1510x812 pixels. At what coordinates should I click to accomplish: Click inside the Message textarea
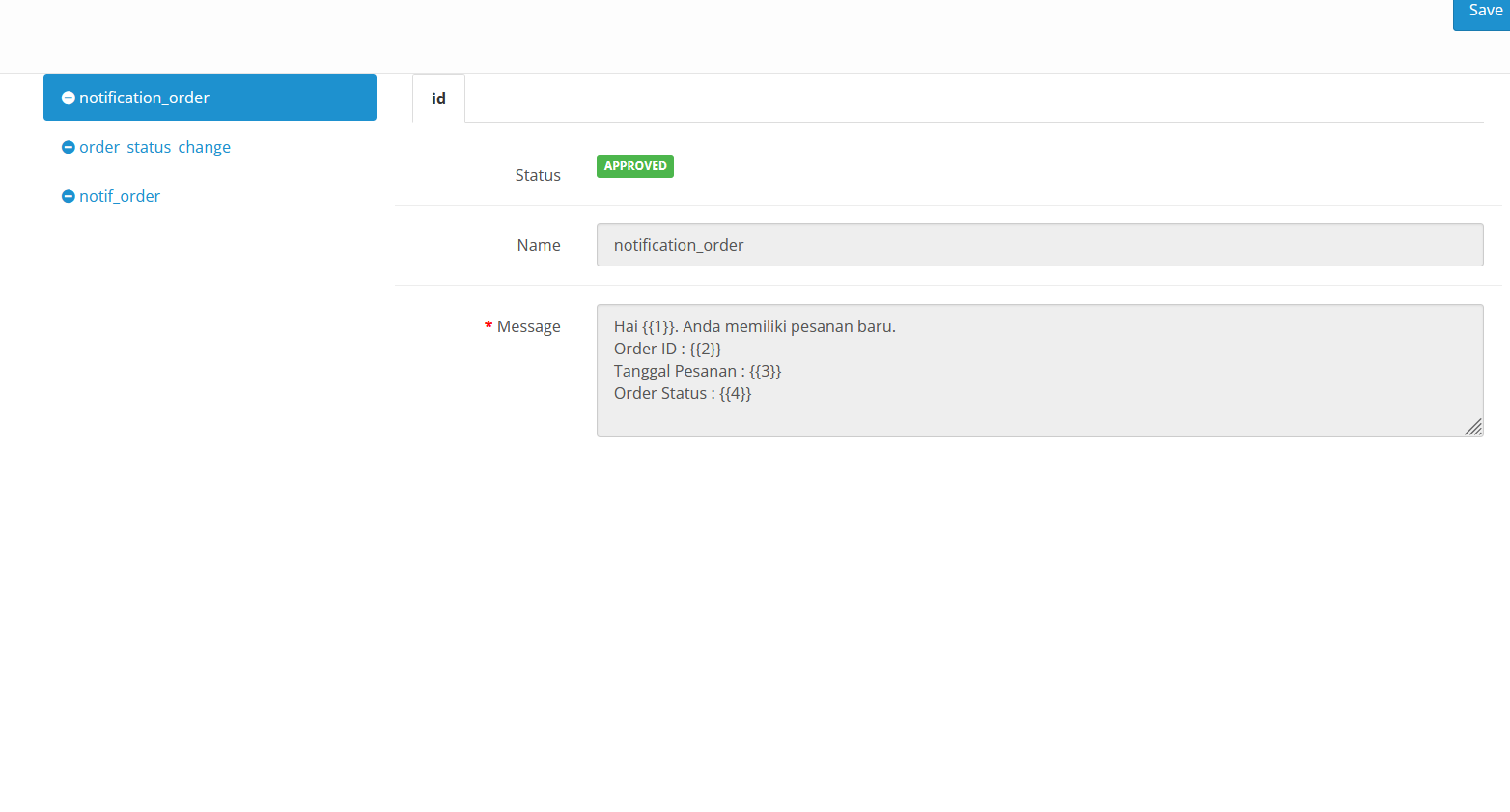point(1040,371)
